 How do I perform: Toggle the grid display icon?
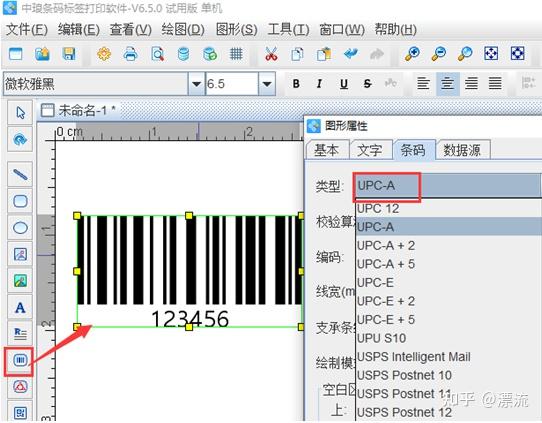pos(236,54)
